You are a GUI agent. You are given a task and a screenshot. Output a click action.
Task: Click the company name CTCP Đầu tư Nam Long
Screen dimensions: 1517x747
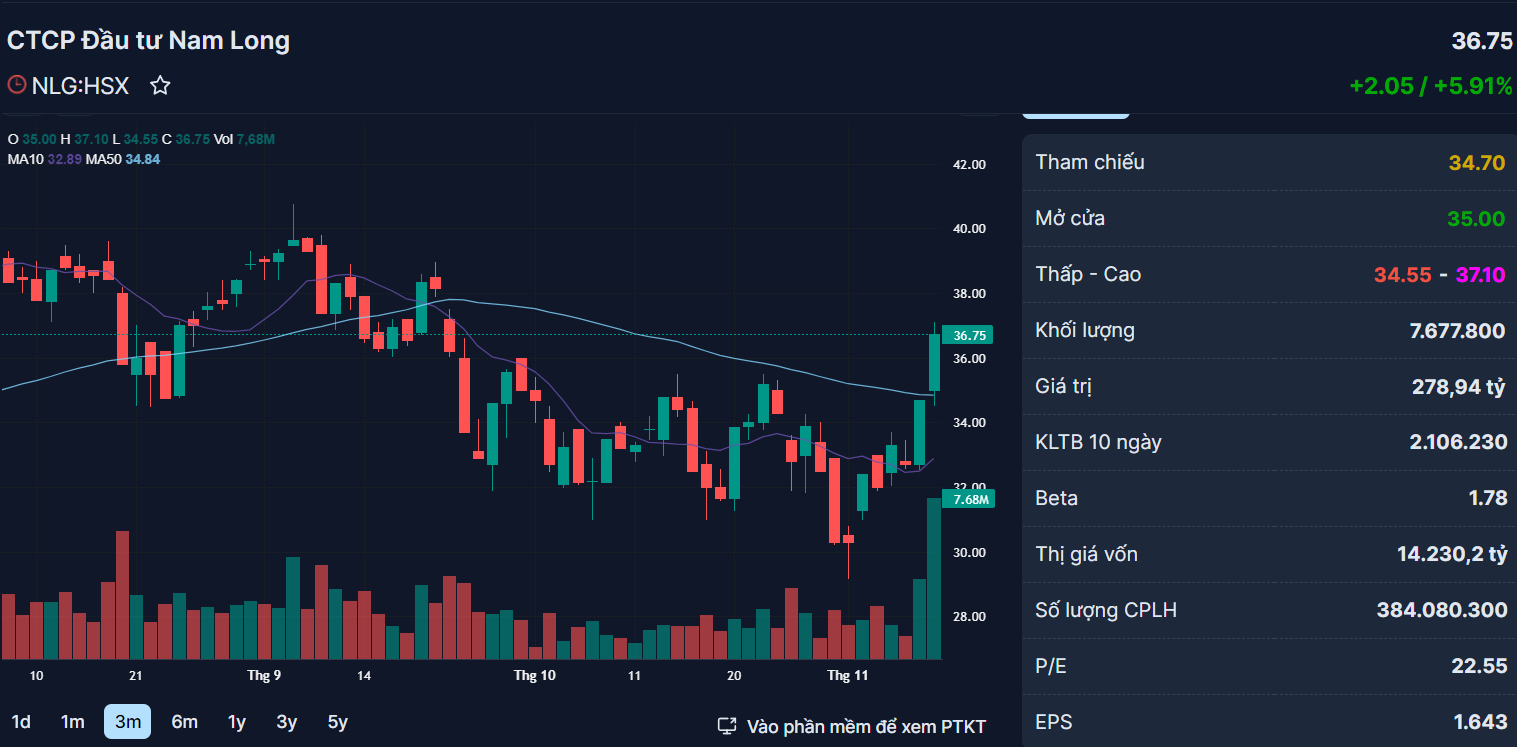tap(148, 41)
